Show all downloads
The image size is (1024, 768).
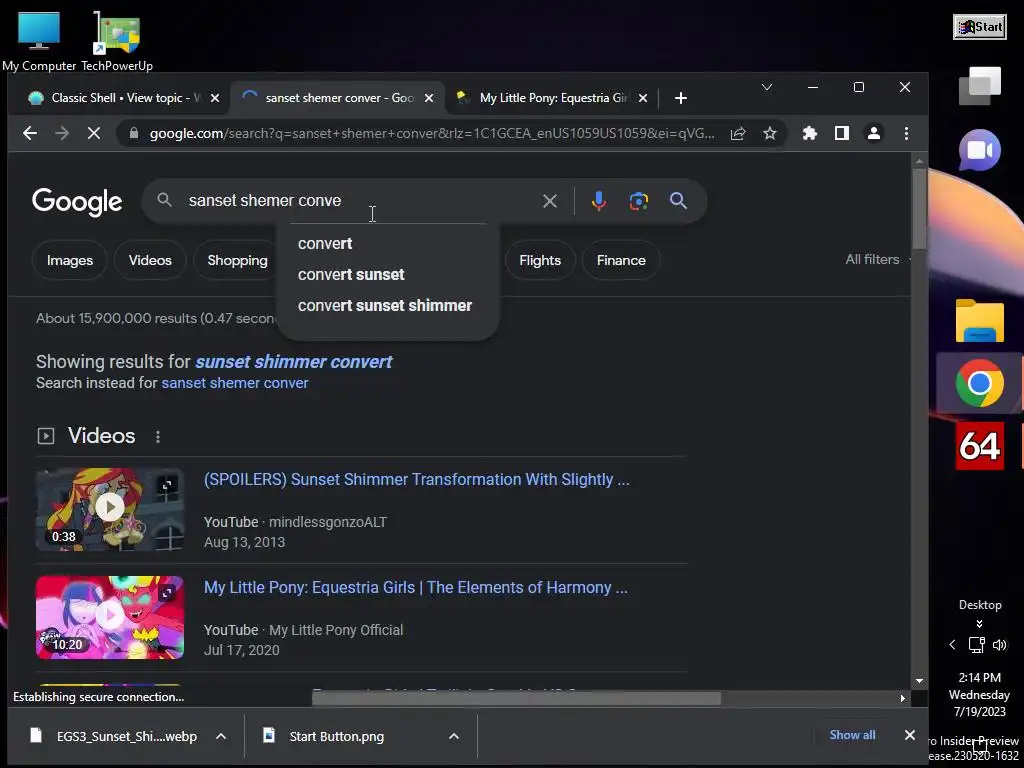coord(852,735)
